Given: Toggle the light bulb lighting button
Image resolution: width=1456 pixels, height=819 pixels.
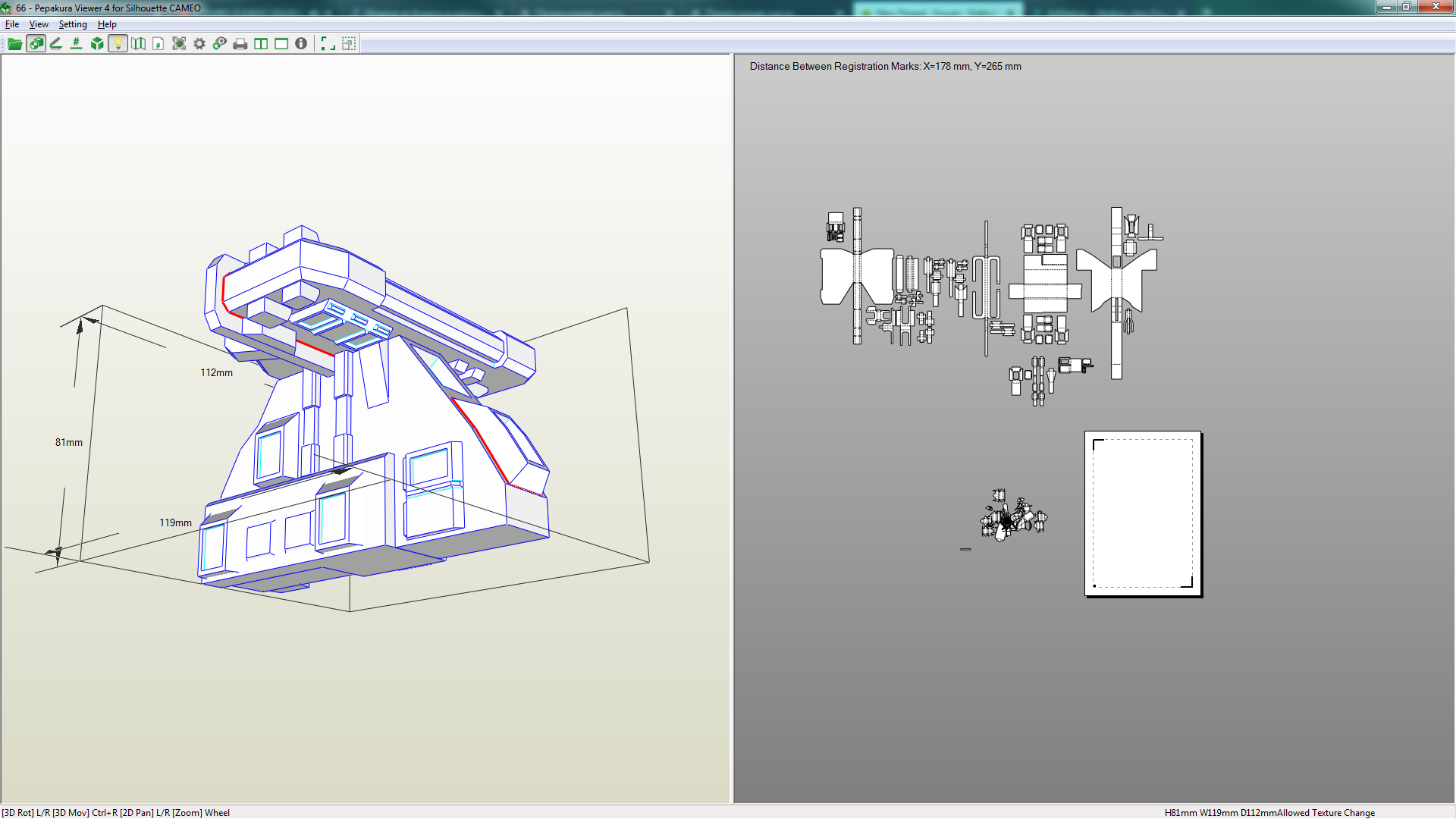Looking at the screenshot, I should click(x=118, y=44).
